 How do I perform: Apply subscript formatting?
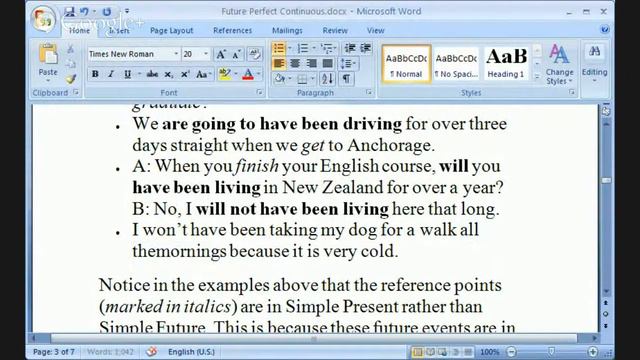coord(168,74)
